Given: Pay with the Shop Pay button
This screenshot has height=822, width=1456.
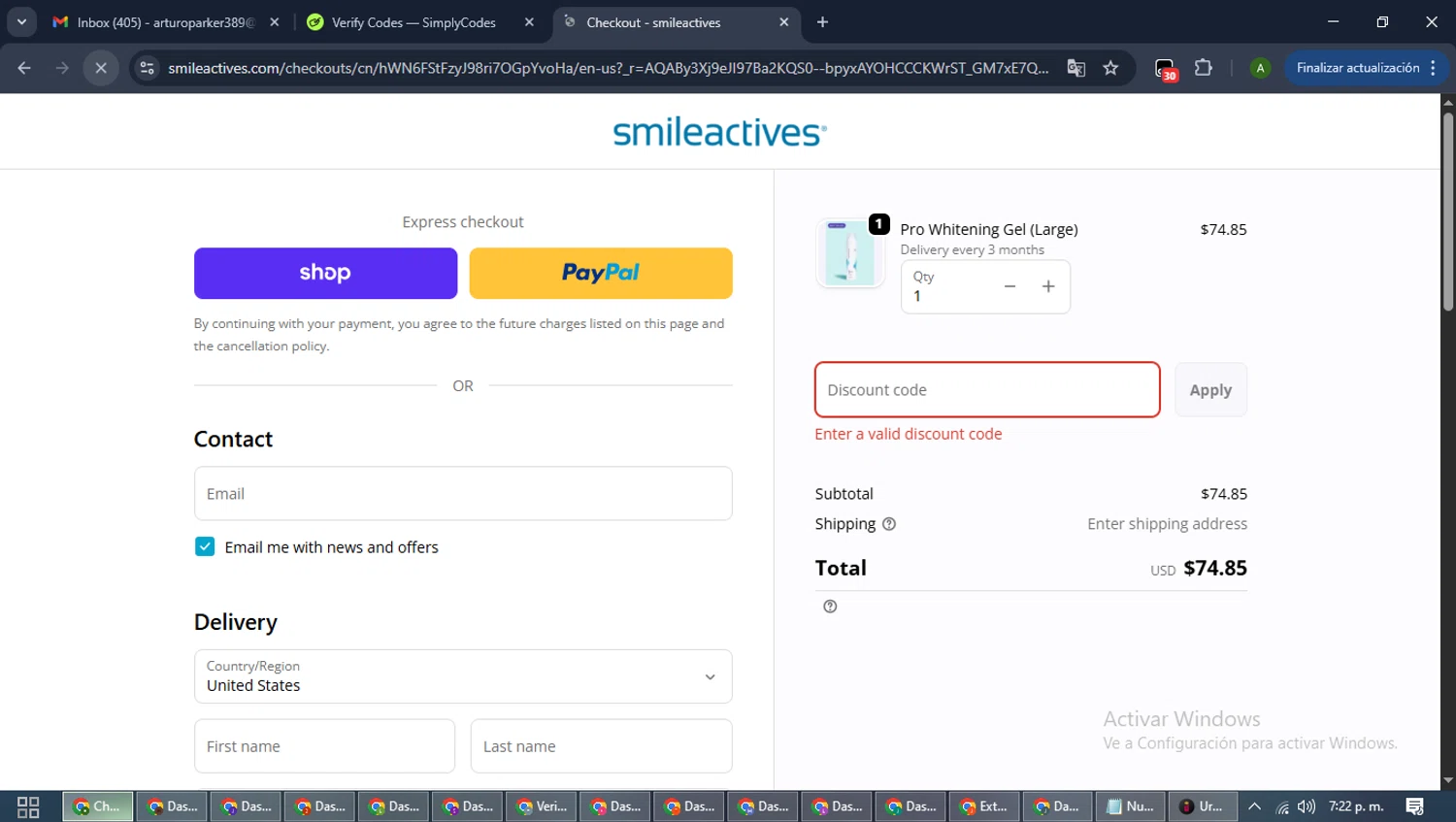Looking at the screenshot, I should tap(325, 273).
